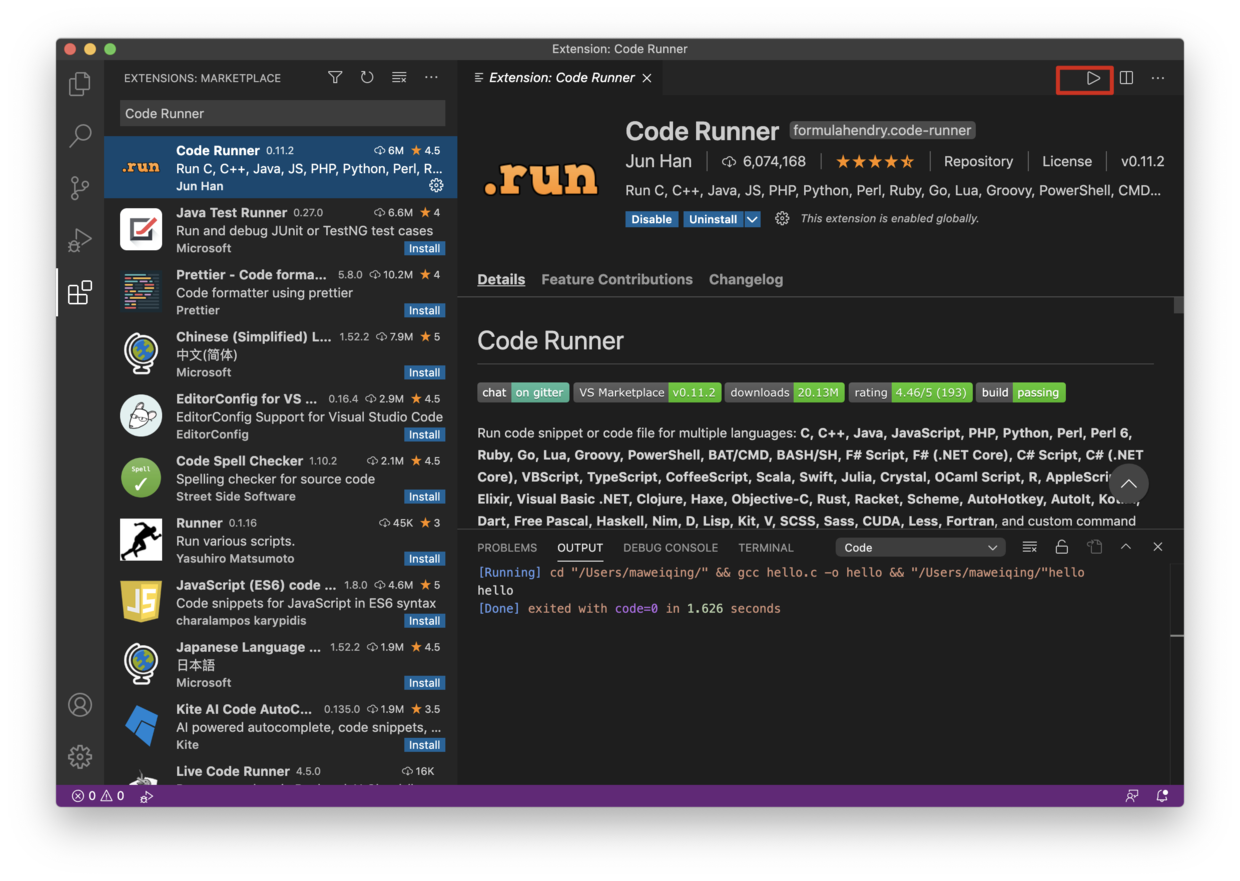This screenshot has width=1240, height=881.
Task: Install the Java Test Runner extension
Action: click(x=424, y=249)
